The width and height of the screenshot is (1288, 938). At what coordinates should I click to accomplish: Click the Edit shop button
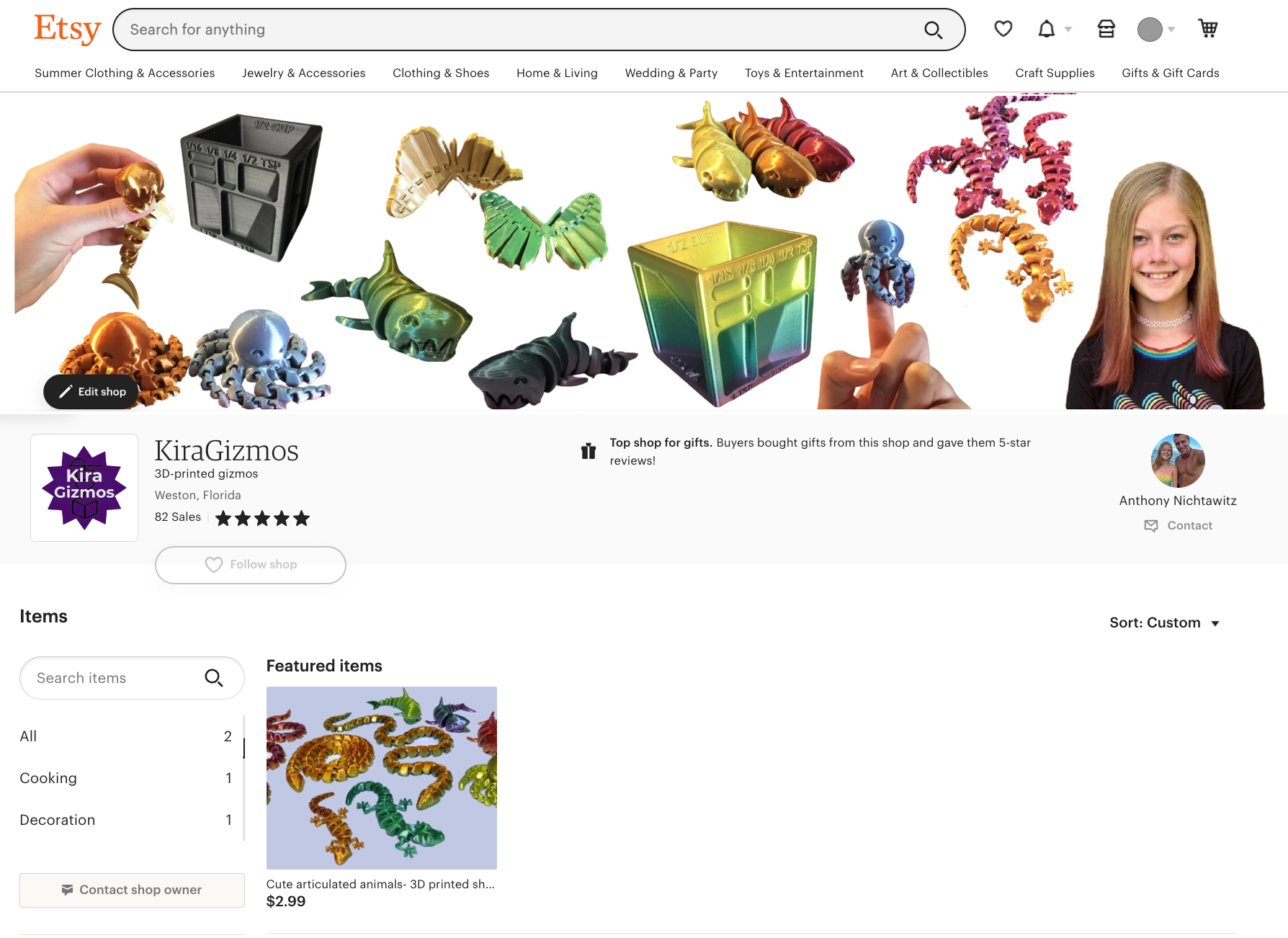point(91,392)
